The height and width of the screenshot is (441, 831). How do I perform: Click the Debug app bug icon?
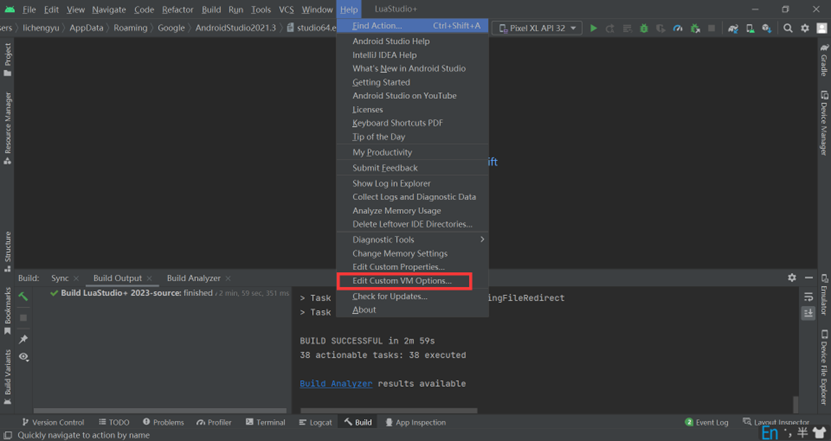click(644, 28)
